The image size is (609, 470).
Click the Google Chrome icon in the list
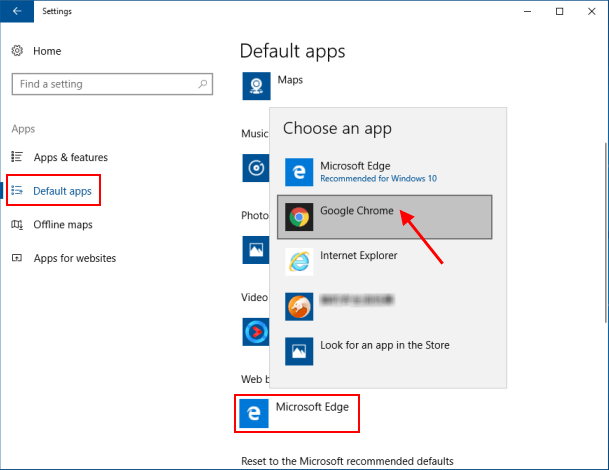(299, 217)
